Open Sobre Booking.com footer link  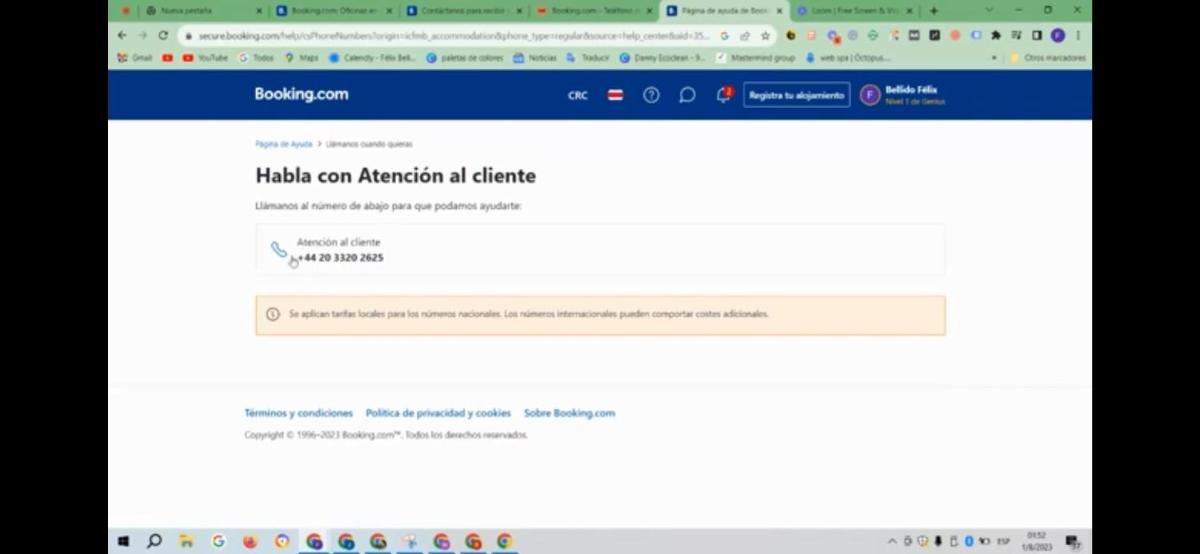569,413
